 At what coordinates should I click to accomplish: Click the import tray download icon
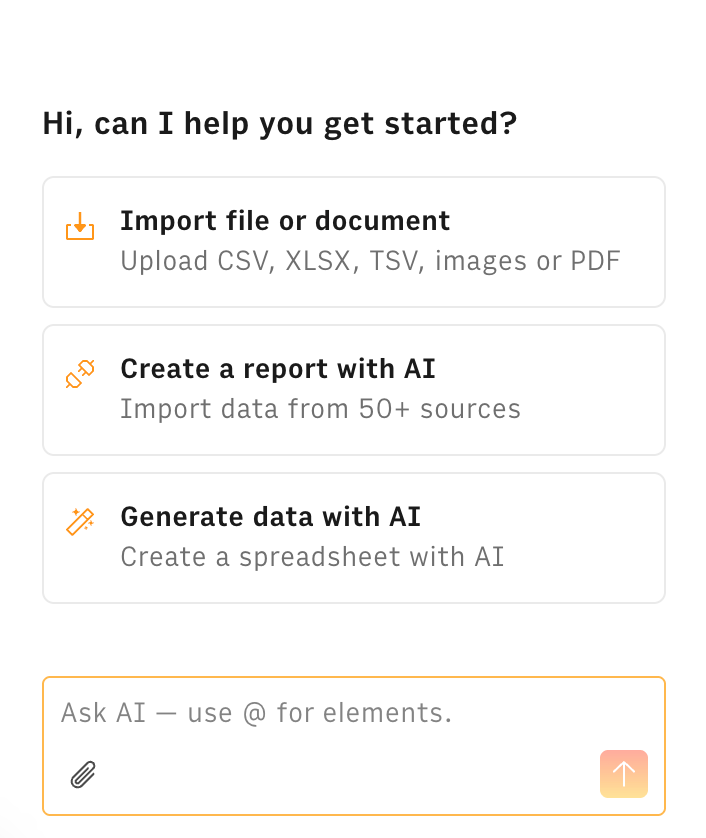tap(80, 226)
